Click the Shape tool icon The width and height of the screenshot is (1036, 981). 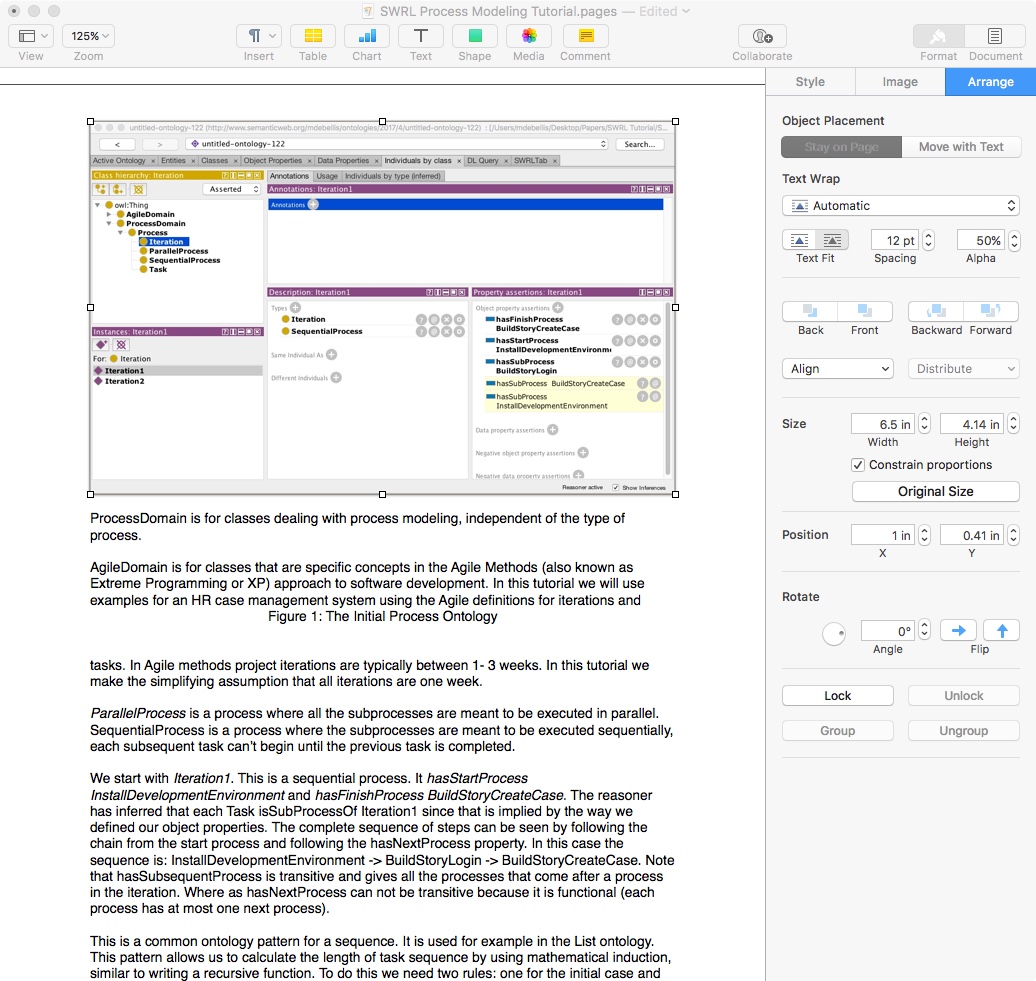[x=474, y=36]
